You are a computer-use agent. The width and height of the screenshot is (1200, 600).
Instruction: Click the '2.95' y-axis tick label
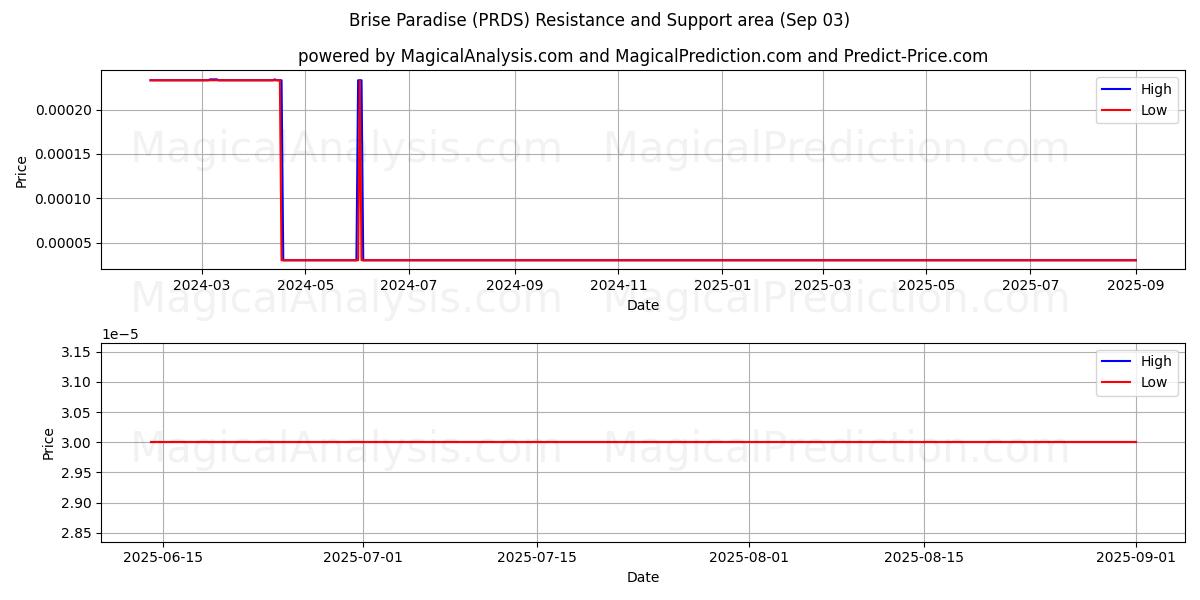[x=78, y=473]
